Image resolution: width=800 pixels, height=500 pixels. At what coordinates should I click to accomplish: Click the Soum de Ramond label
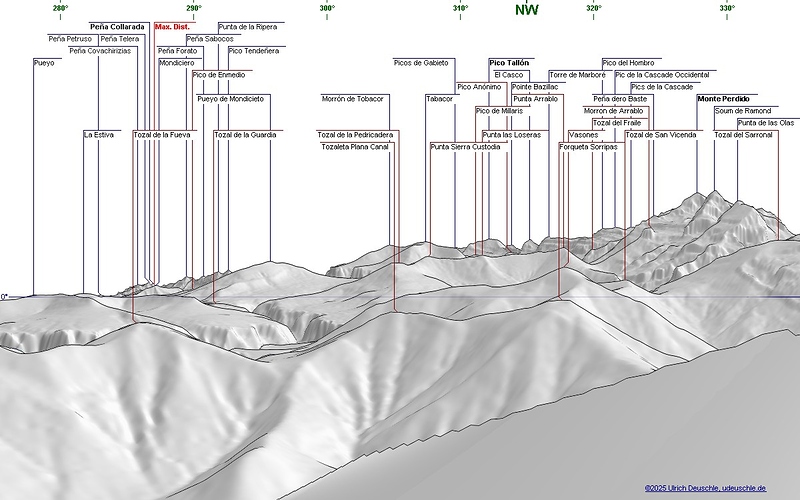pyautogui.click(x=743, y=111)
